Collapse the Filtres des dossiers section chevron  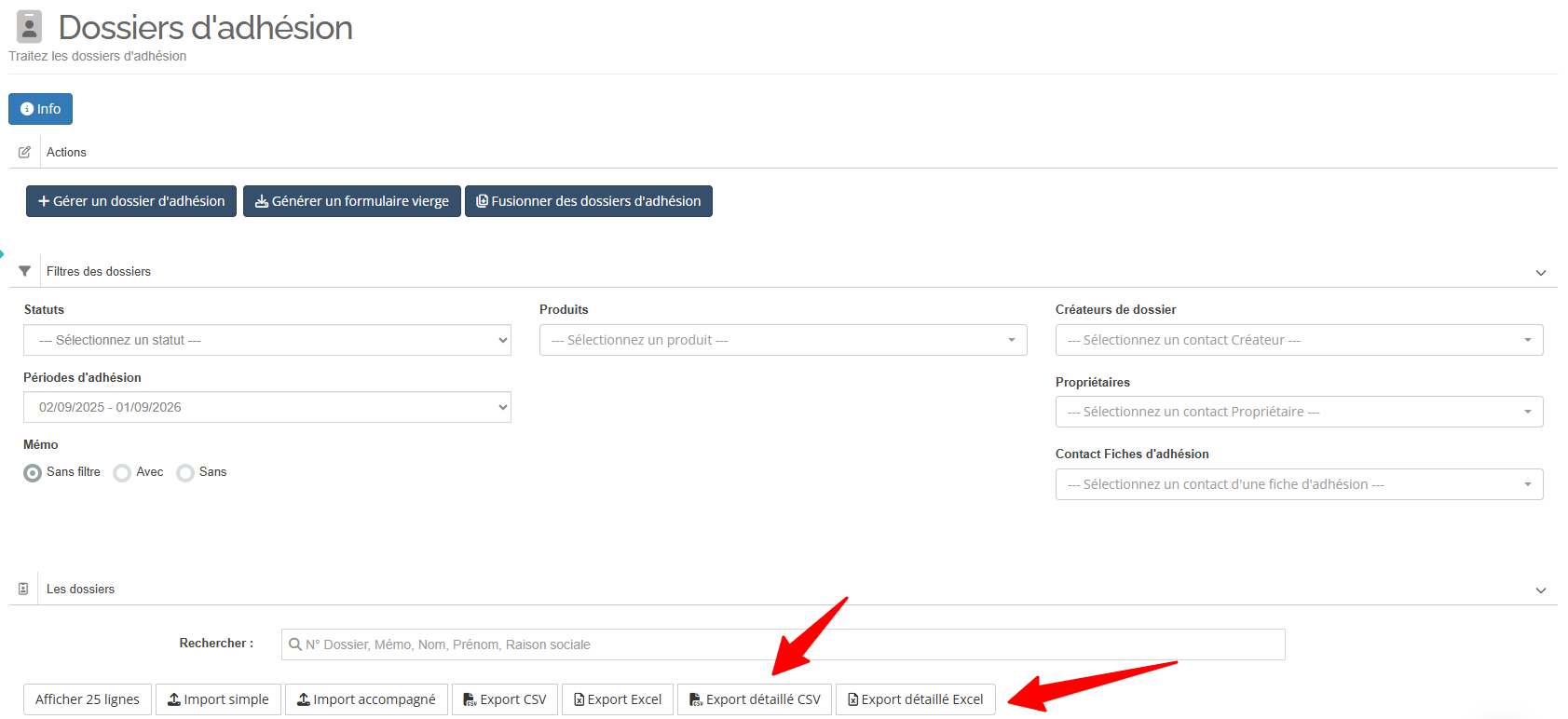tap(1540, 273)
